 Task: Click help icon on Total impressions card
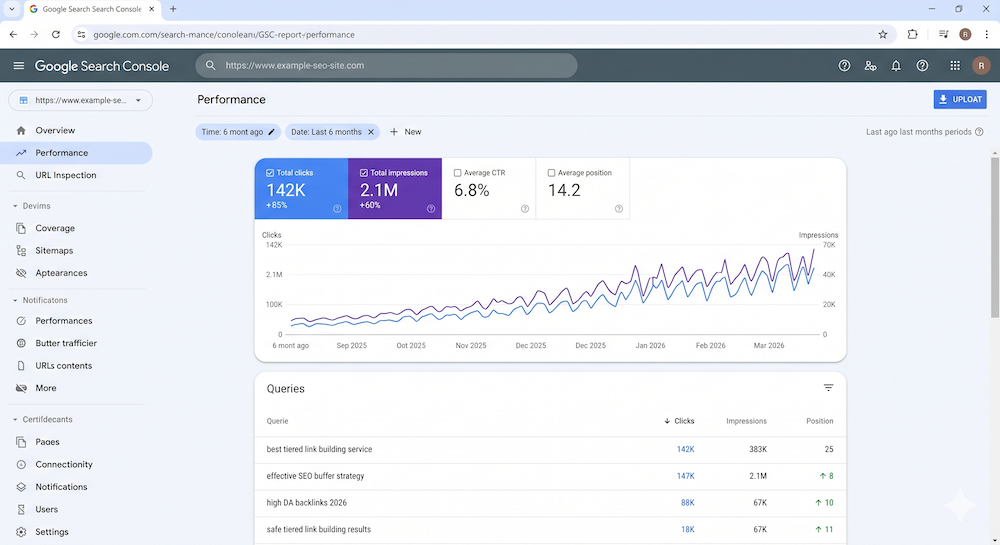pyautogui.click(x=430, y=208)
